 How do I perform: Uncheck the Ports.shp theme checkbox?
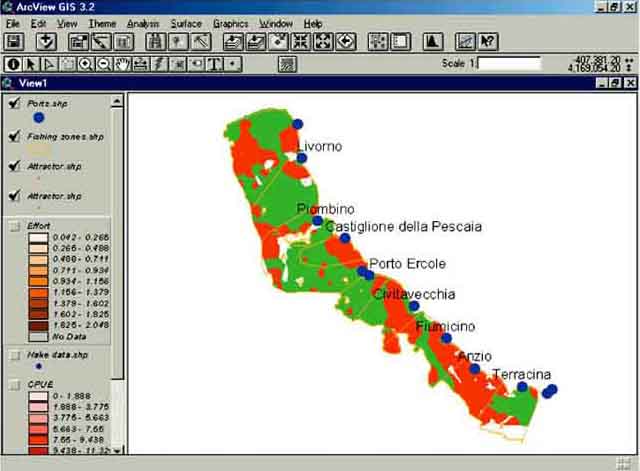click(14, 103)
